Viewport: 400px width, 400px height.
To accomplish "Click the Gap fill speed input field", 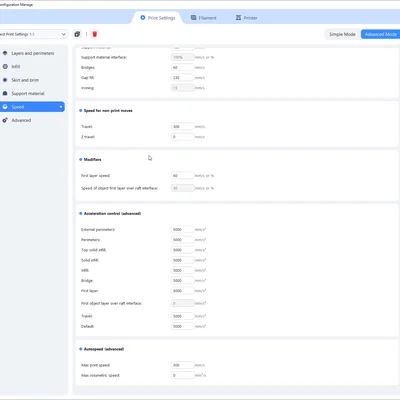I will coord(182,78).
